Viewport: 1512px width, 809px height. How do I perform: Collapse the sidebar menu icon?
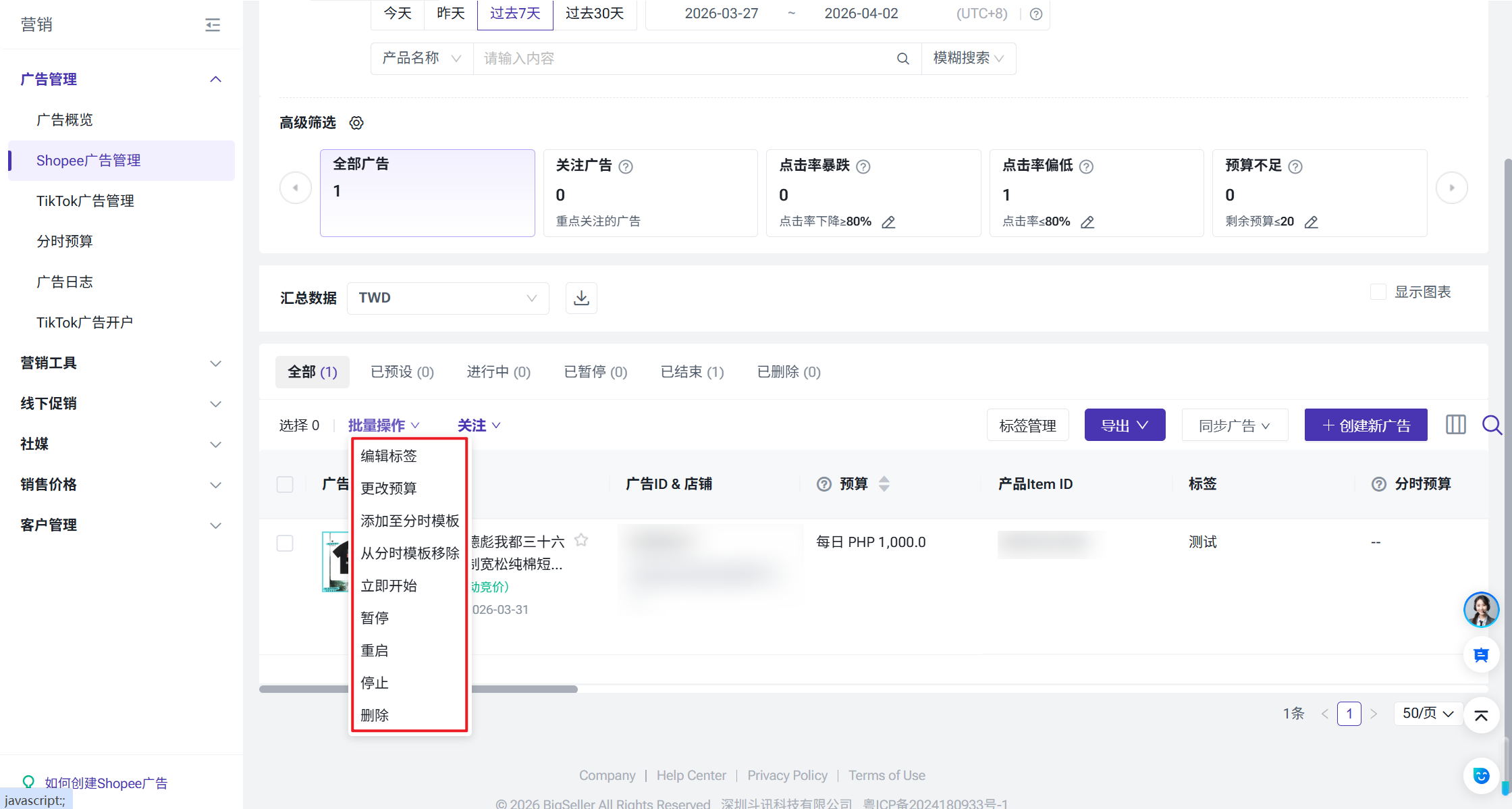click(x=213, y=25)
